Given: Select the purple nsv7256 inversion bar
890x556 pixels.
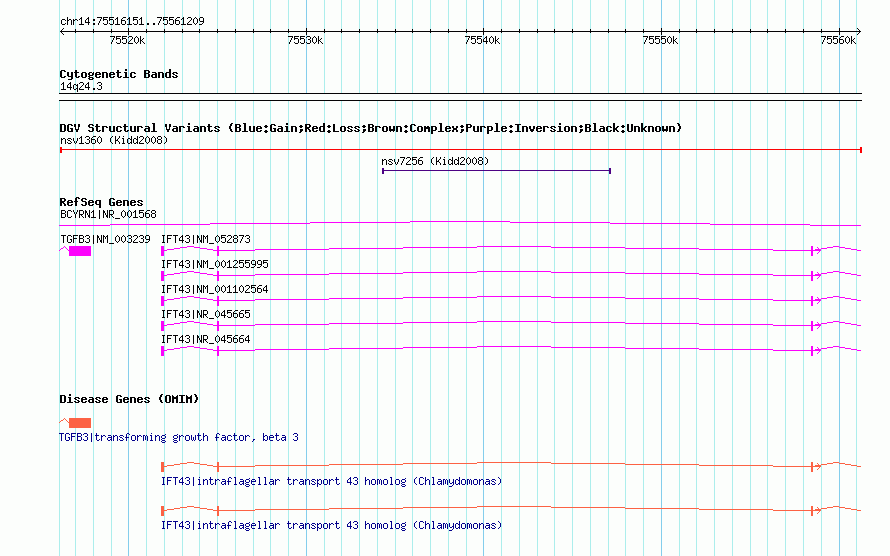Looking at the screenshot, I should point(496,171).
